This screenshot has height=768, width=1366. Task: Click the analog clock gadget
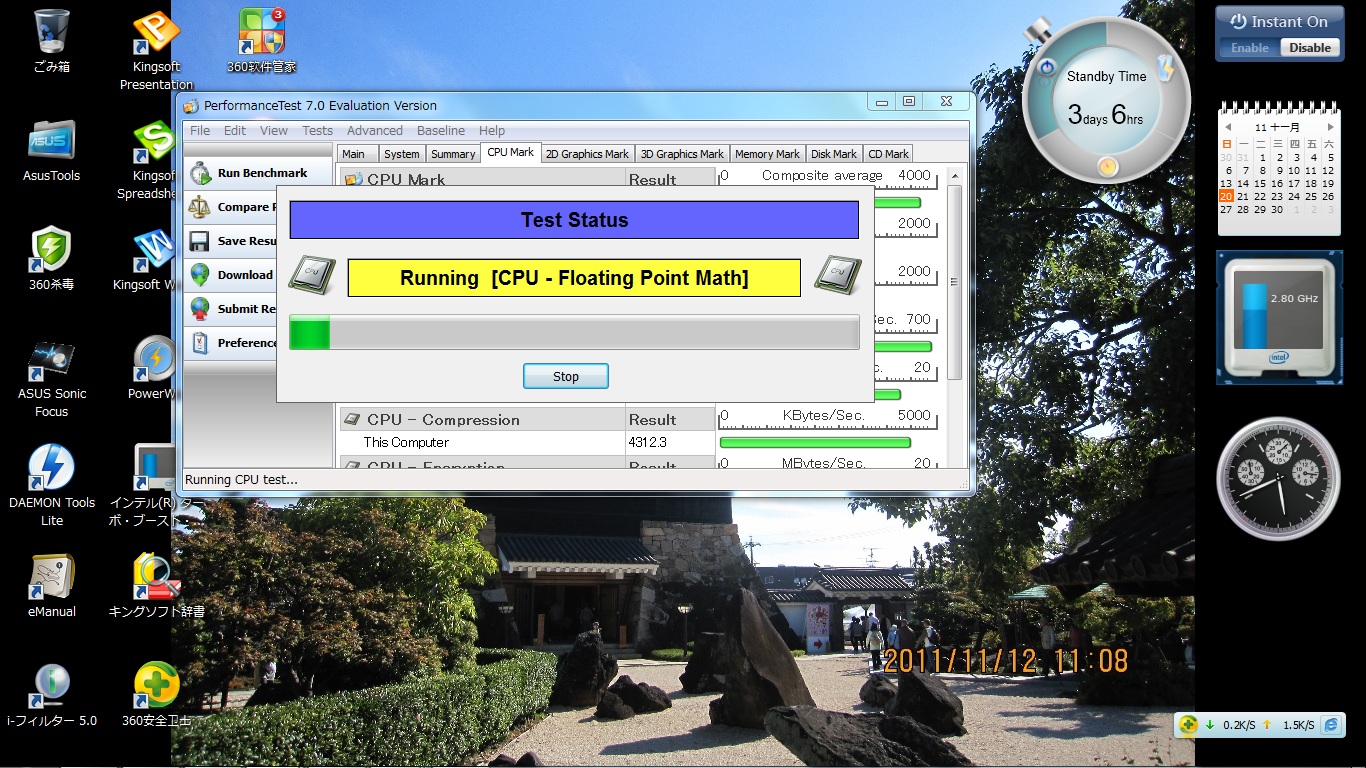1278,479
